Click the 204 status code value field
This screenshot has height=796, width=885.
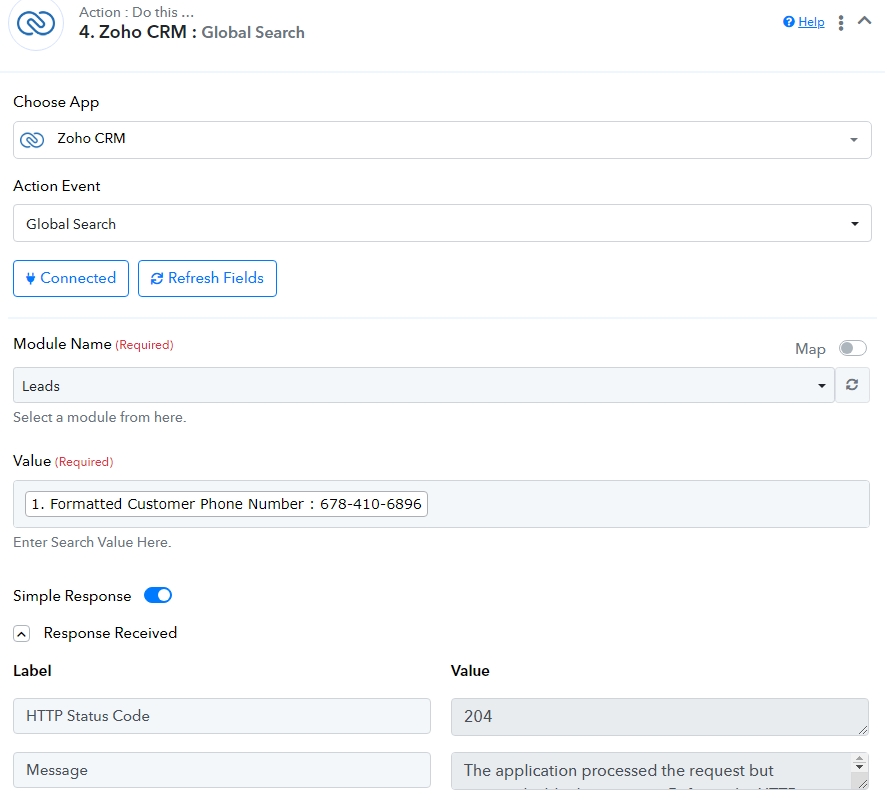(660, 716)
